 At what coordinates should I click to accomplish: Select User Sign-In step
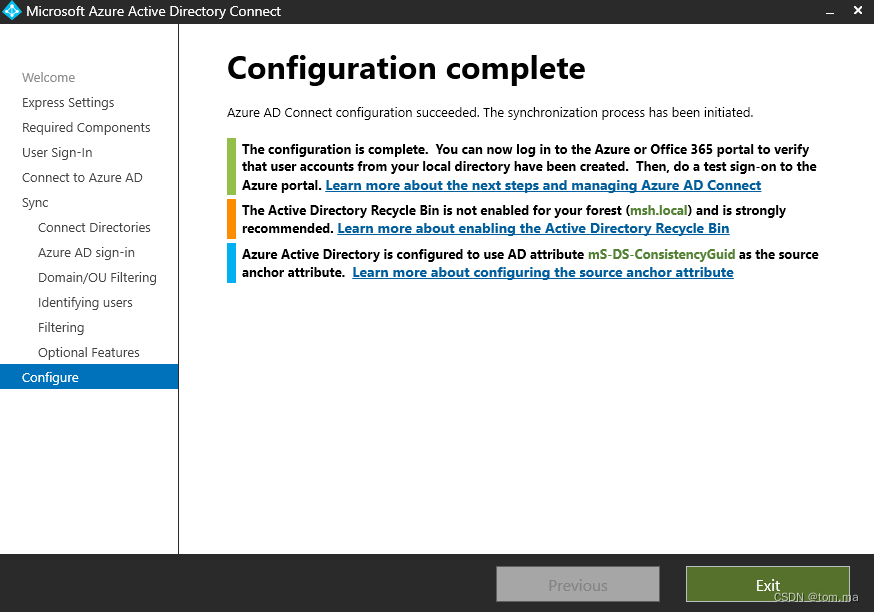click(57, 153)
